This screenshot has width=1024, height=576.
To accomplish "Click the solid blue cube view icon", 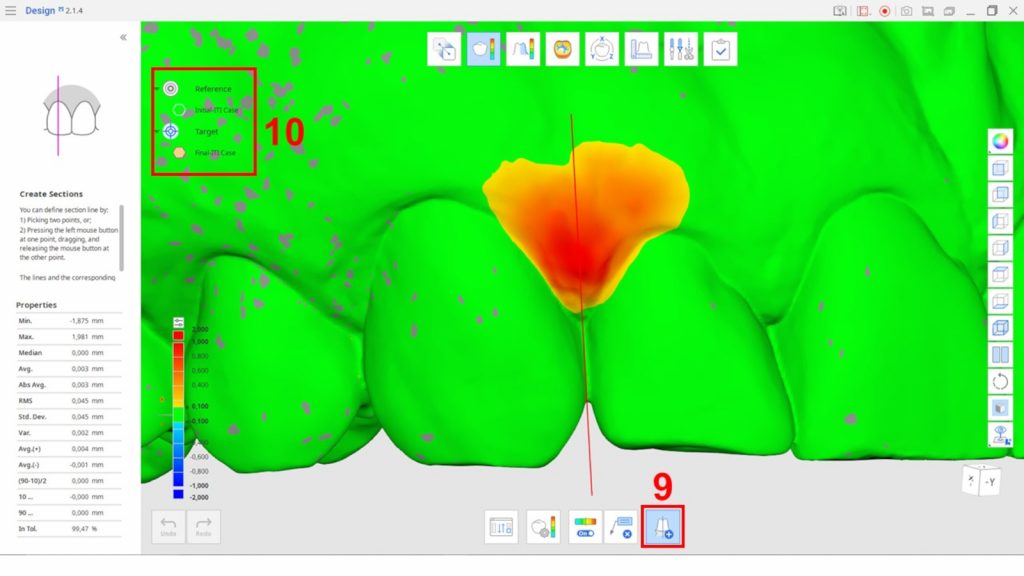I will [1000, 328].
